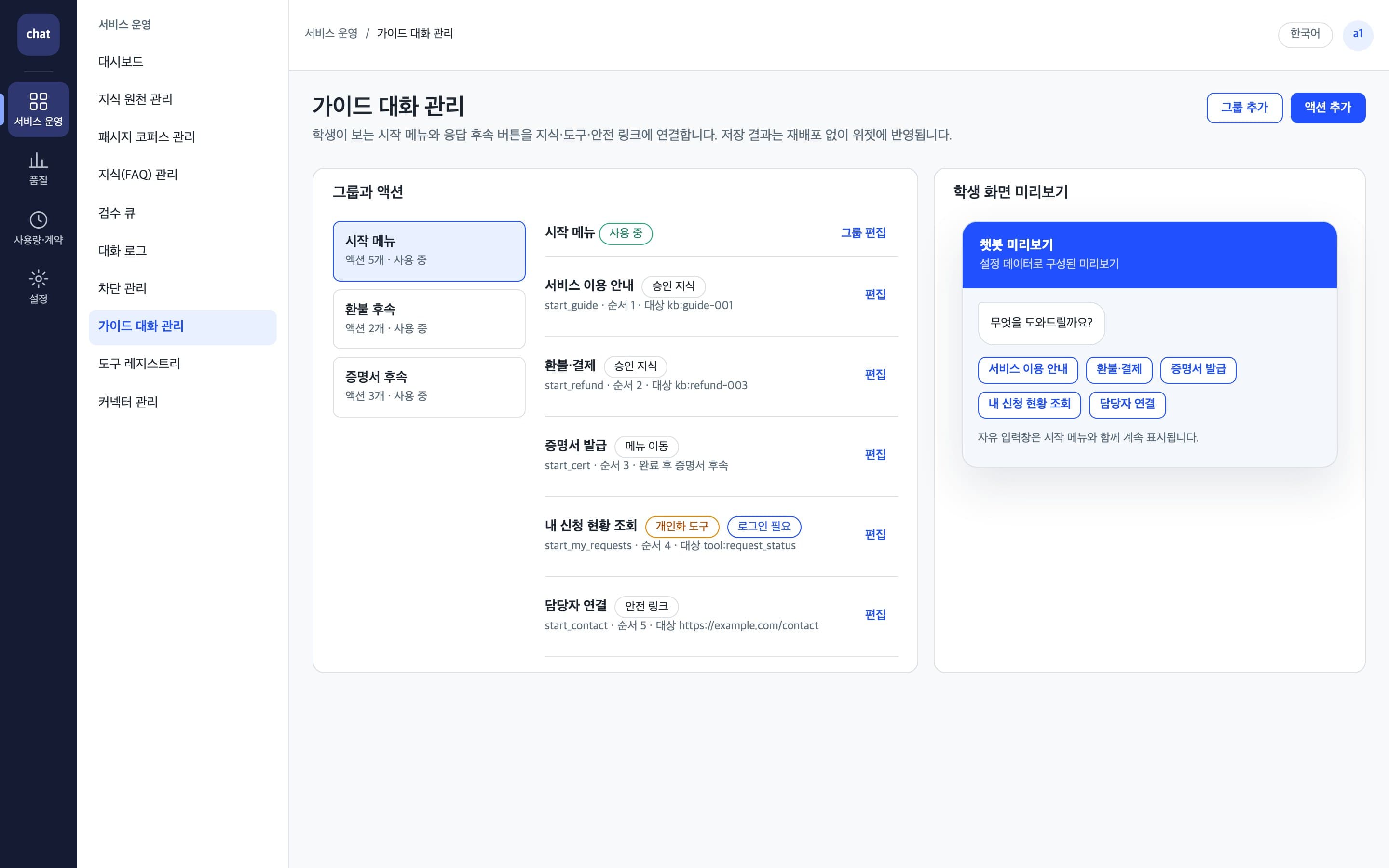This screenshot has width=1389, height=868.
Task: Click preview chip 담당자 연결
Action: point(1127,405)
